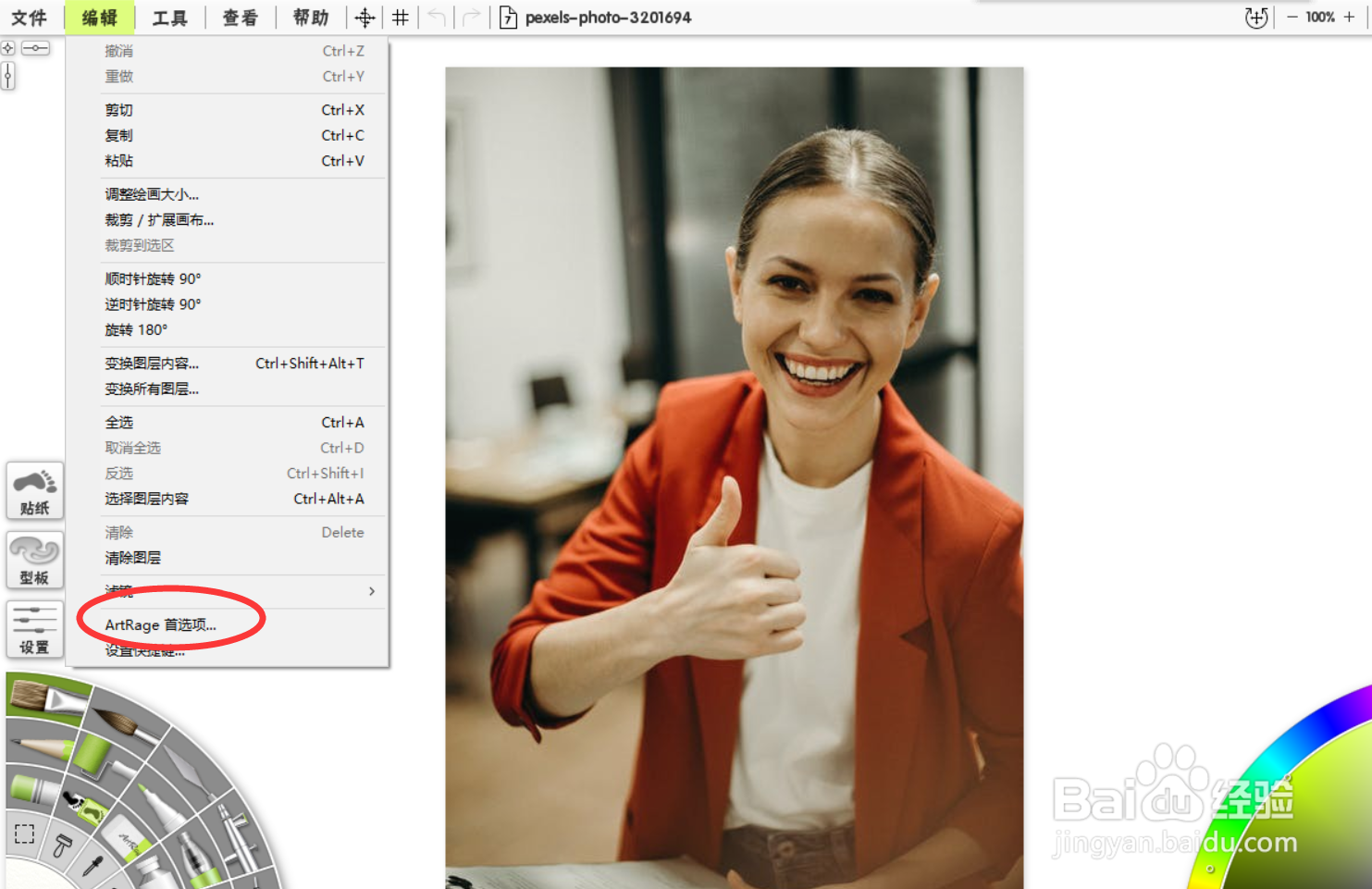Select the rectangular Selection tool
Image resolution: width=1372 pixels, height=889 pixels.
point(24,833)
